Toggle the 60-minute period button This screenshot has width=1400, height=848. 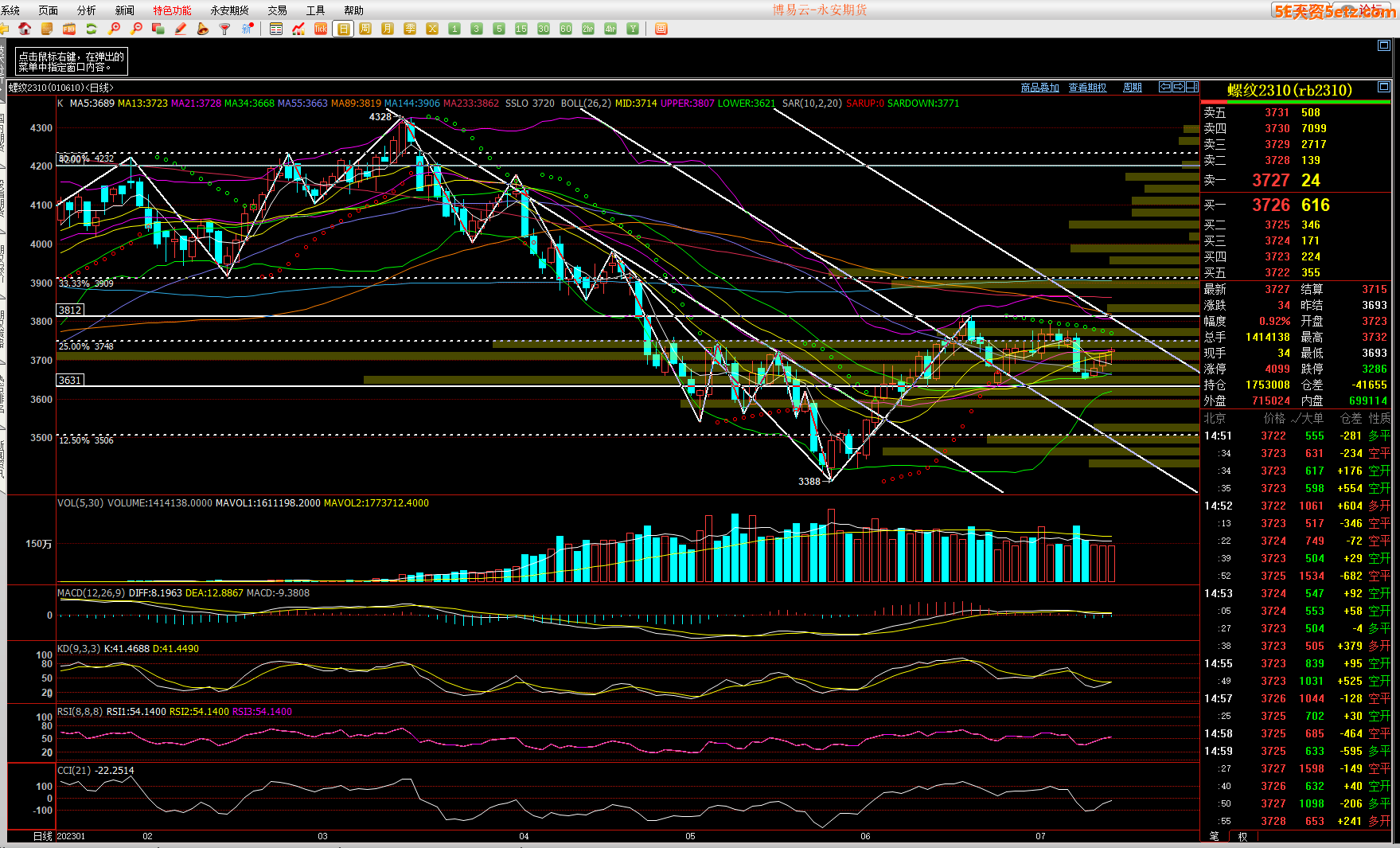(566, 29)
